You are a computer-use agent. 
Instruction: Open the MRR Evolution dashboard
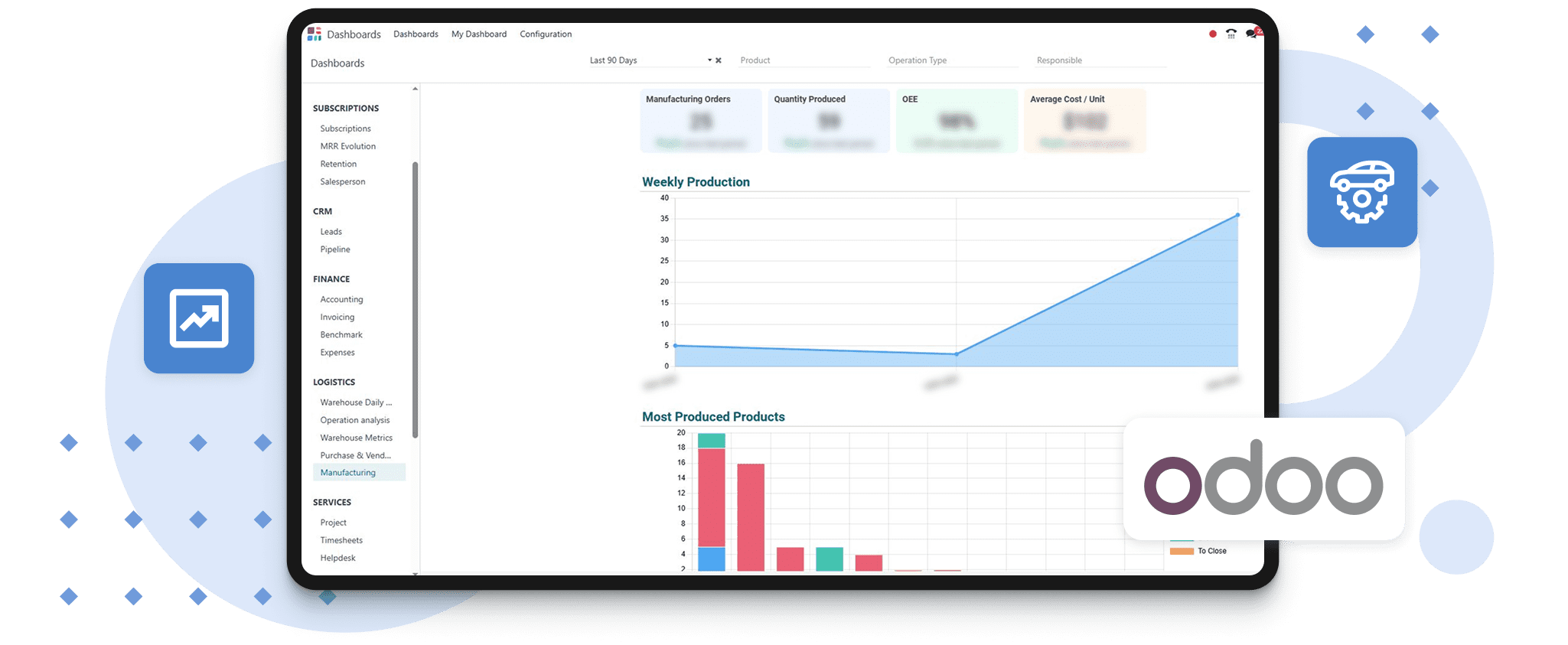(x=348, y=146)
